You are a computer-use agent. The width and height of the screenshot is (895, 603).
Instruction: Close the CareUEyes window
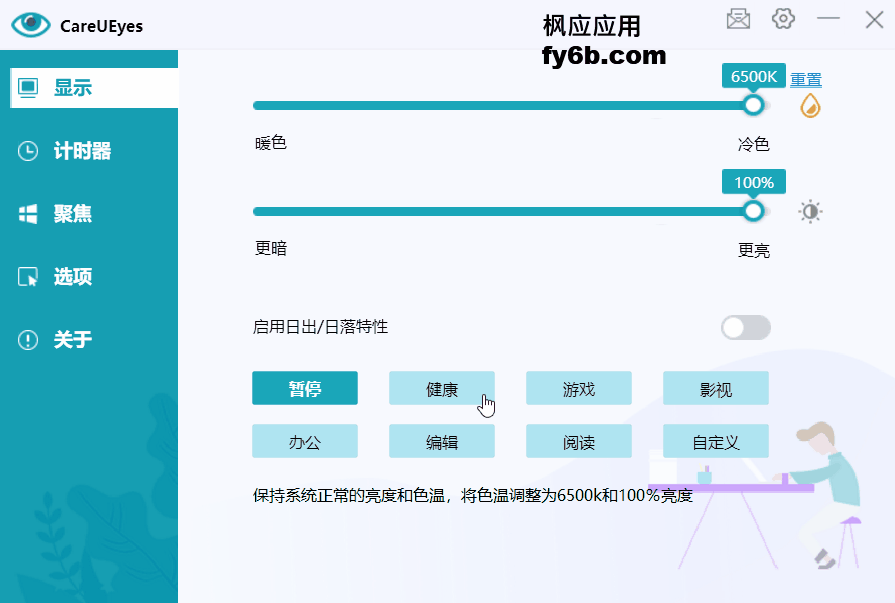click(874, 19)
